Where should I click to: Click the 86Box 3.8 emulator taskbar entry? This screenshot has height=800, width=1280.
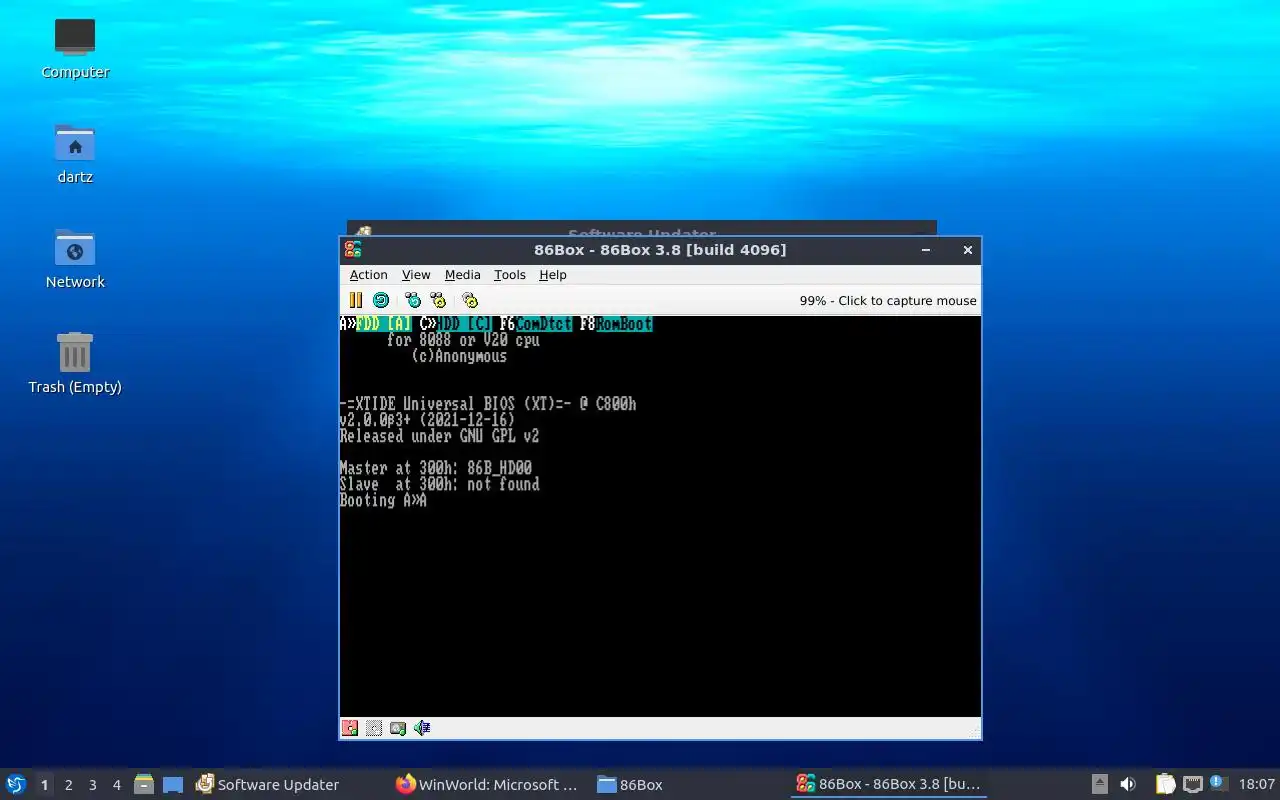[888, 784]
